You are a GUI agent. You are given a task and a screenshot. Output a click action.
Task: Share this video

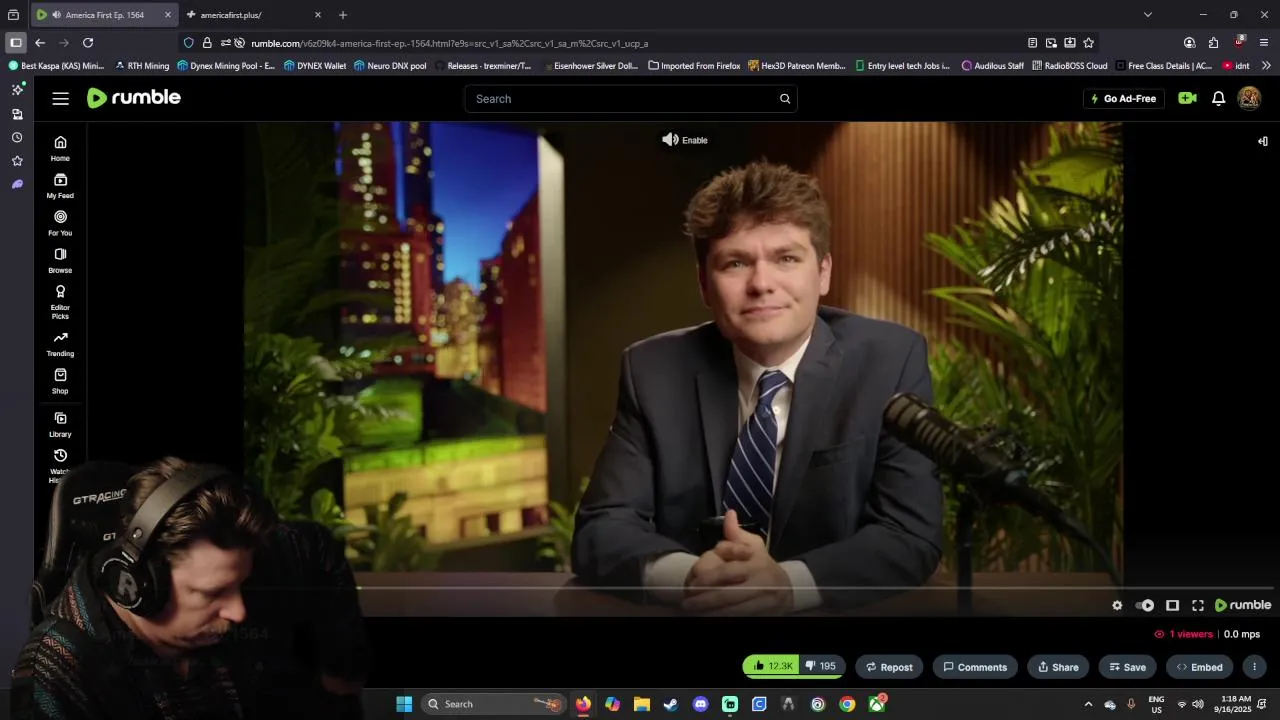(1058, 667)
